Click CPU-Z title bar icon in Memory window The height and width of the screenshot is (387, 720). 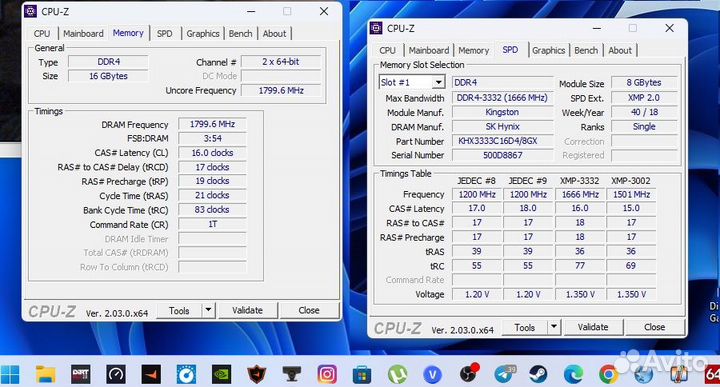point(30,11)
